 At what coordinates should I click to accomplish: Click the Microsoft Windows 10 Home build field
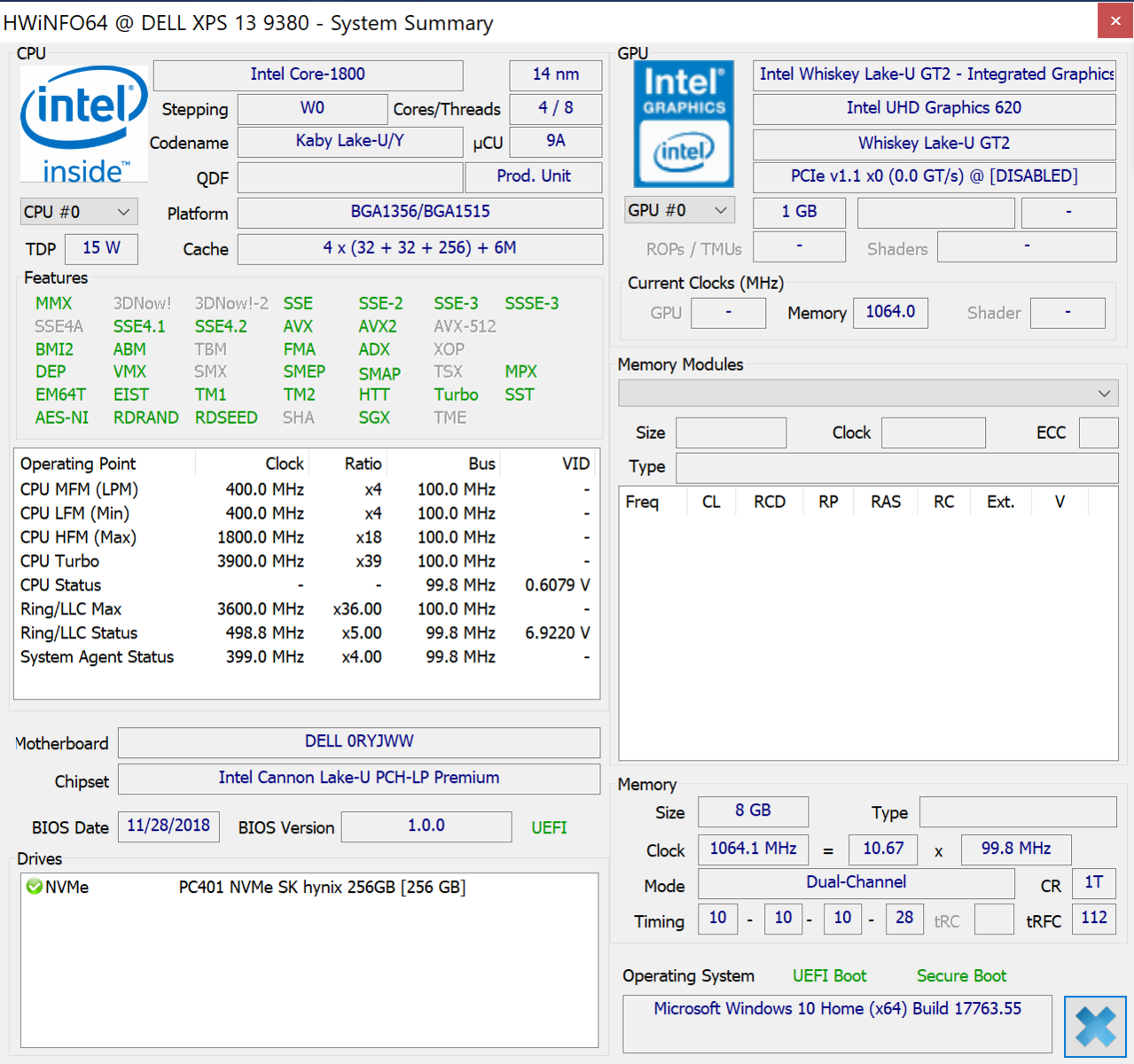[x=837, y=1023]
